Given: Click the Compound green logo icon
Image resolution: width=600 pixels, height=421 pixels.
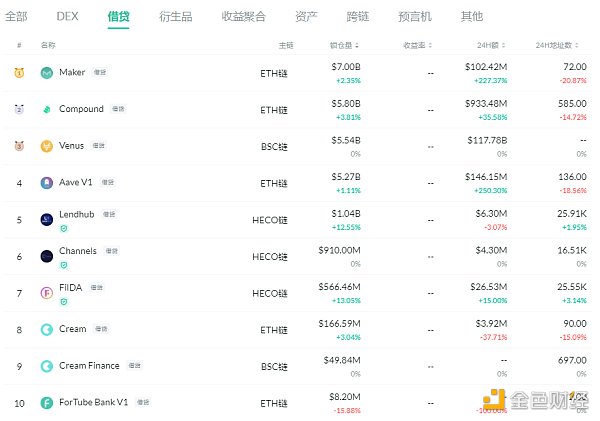Looking at the screenshot, I should point(47,109).
